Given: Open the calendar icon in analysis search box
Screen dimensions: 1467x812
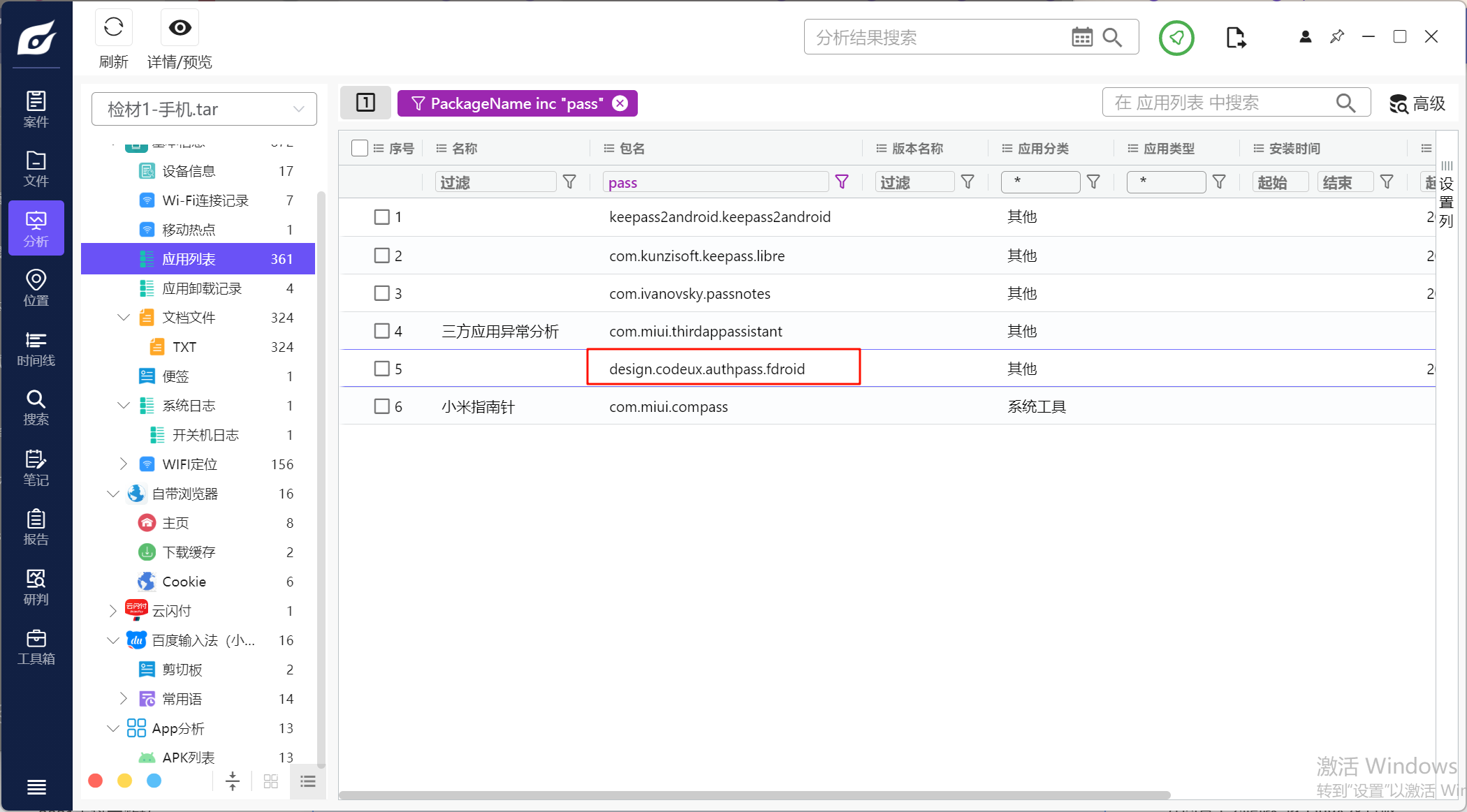Looking at the screenshot, I should click(1081, 38).
